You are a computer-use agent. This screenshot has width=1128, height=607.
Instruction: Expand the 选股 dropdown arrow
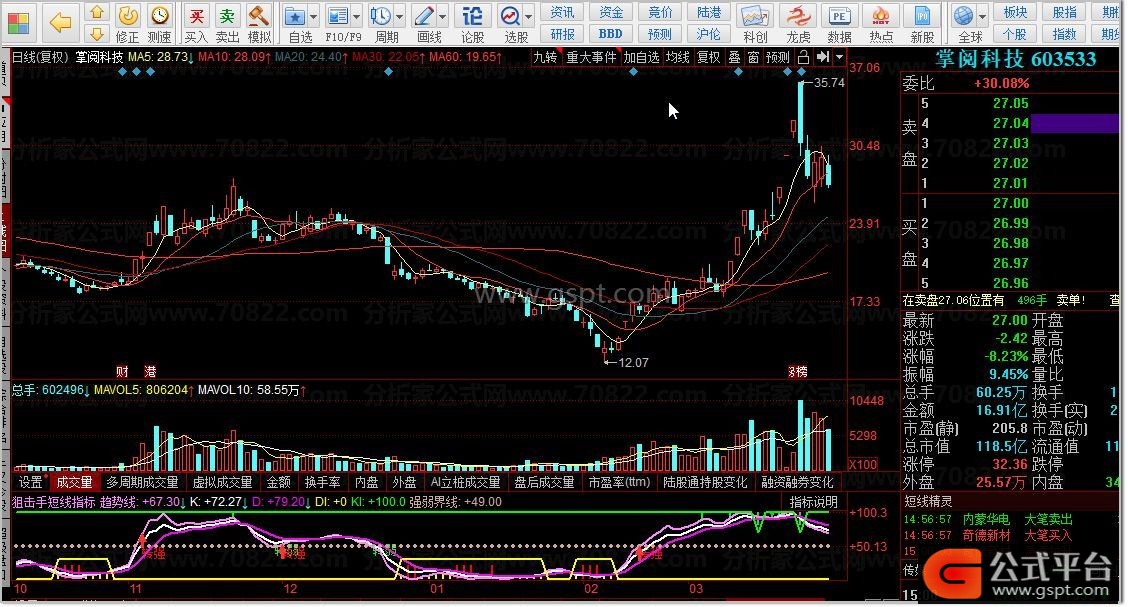[529, 16]
